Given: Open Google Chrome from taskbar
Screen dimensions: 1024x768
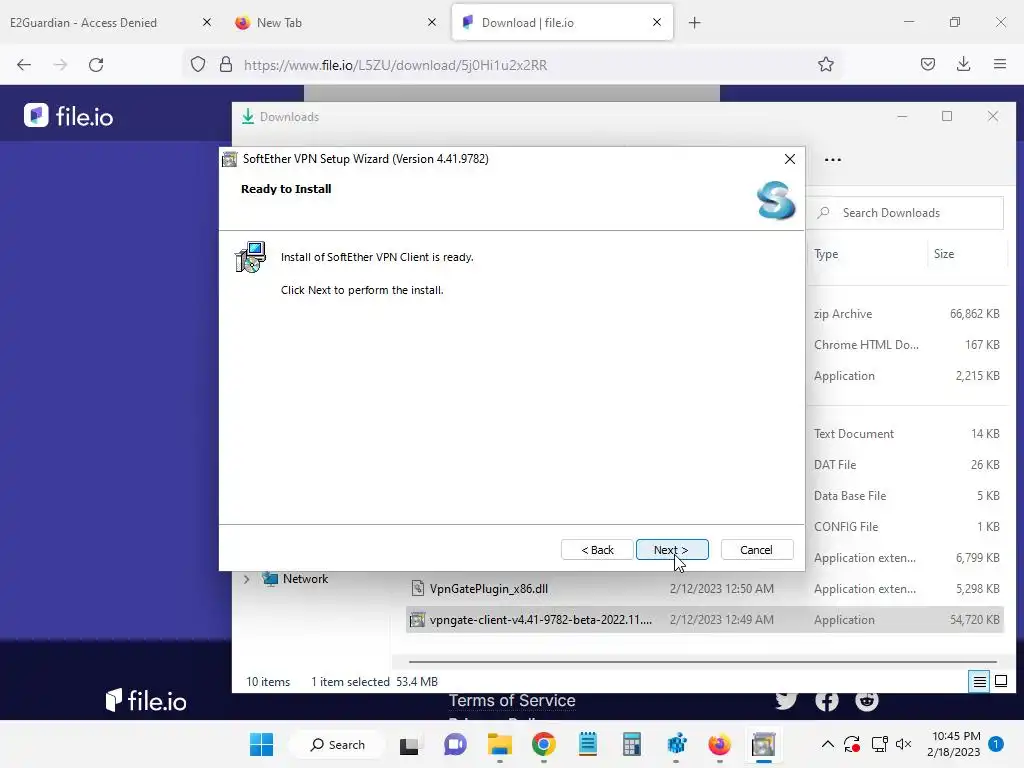Looking at the screenshot, I should pos(543,744).
